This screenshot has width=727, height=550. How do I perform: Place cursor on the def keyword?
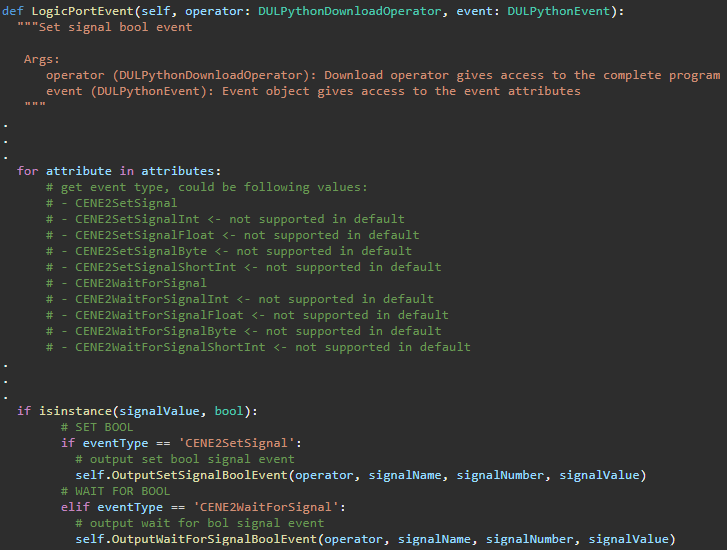[x=13, y=11]
